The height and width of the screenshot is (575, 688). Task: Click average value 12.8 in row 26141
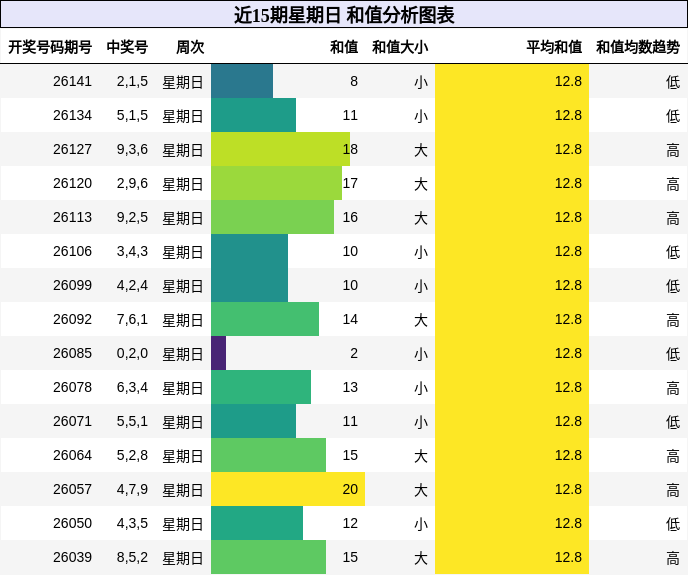[x=568, y=81]
